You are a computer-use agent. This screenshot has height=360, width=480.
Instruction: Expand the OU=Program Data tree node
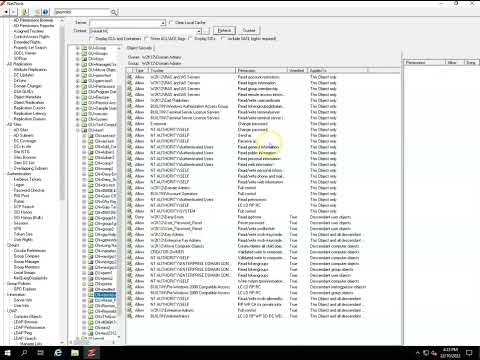[78, 92]
